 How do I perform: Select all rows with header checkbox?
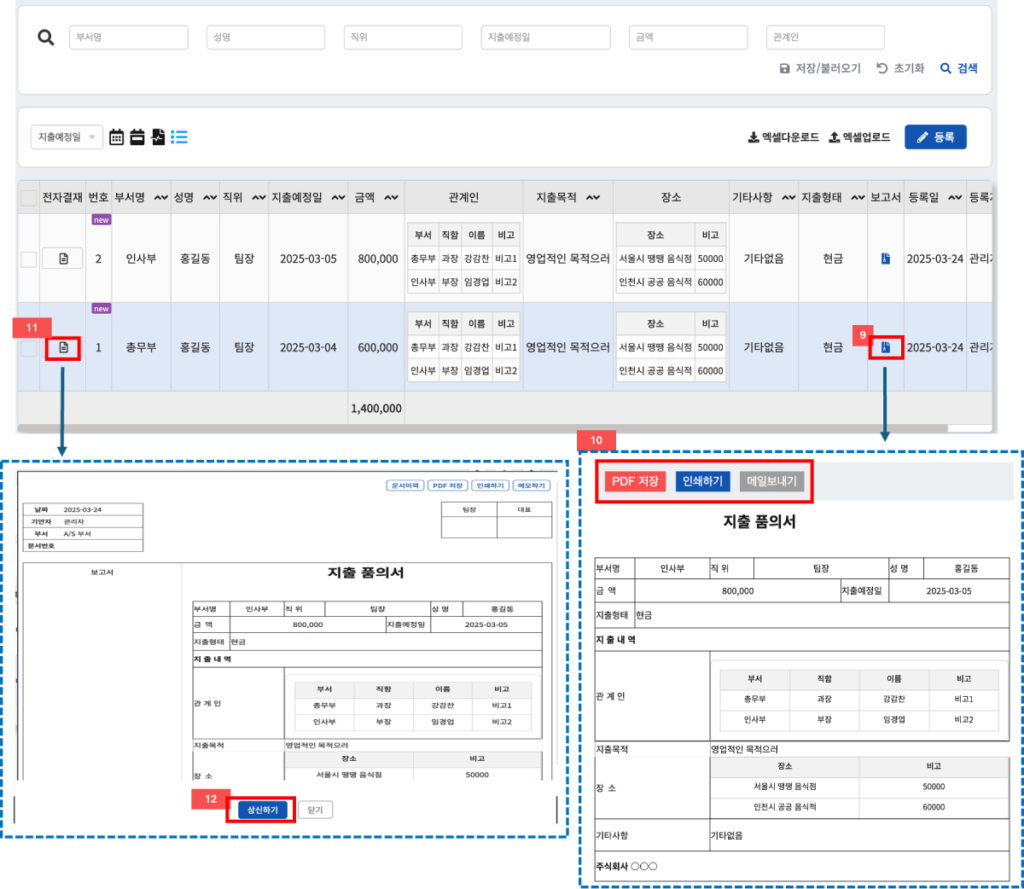coord(29,198)
